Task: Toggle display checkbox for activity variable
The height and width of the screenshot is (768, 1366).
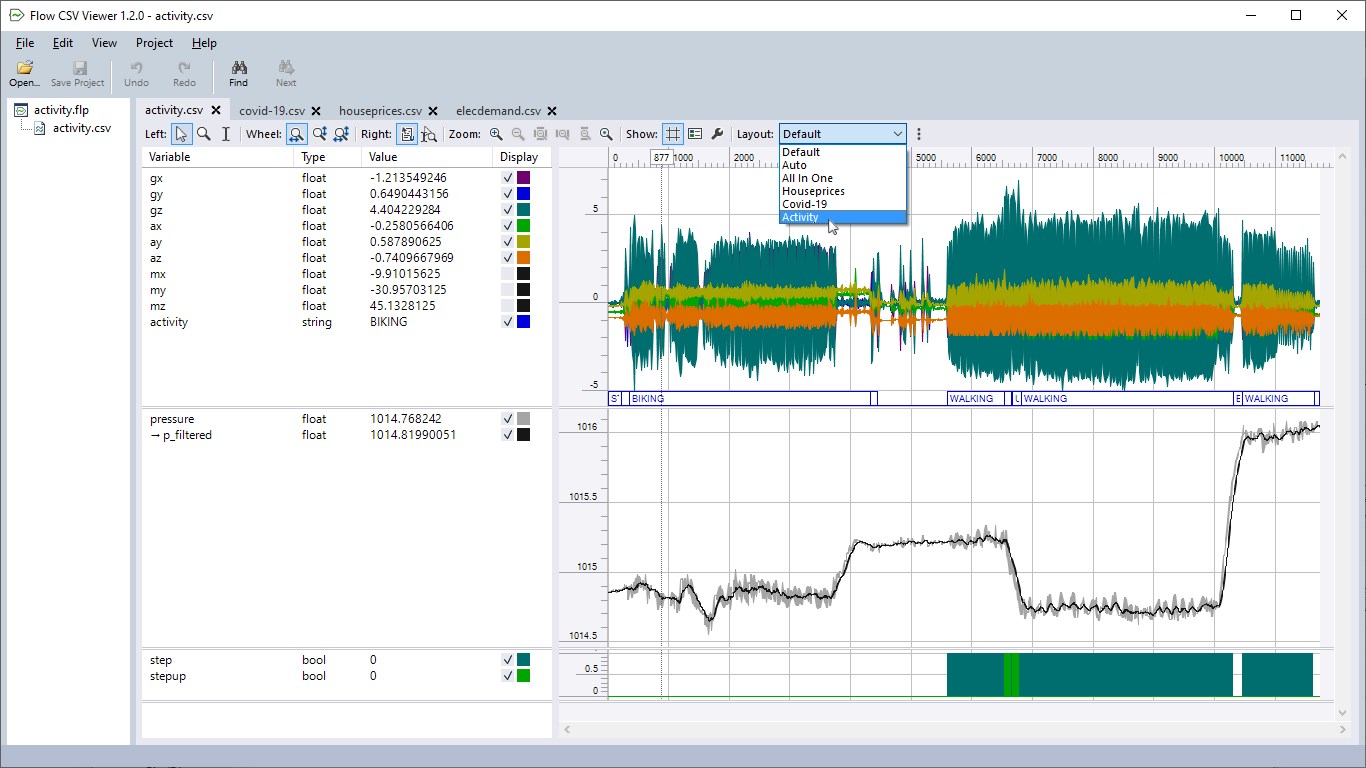Action: [508, 322]
